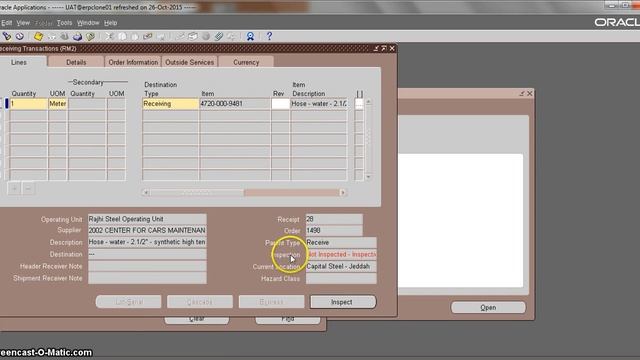The image size is (640, 360).
Task: Click the partly hidden Clear button
Action: [197, 320]
